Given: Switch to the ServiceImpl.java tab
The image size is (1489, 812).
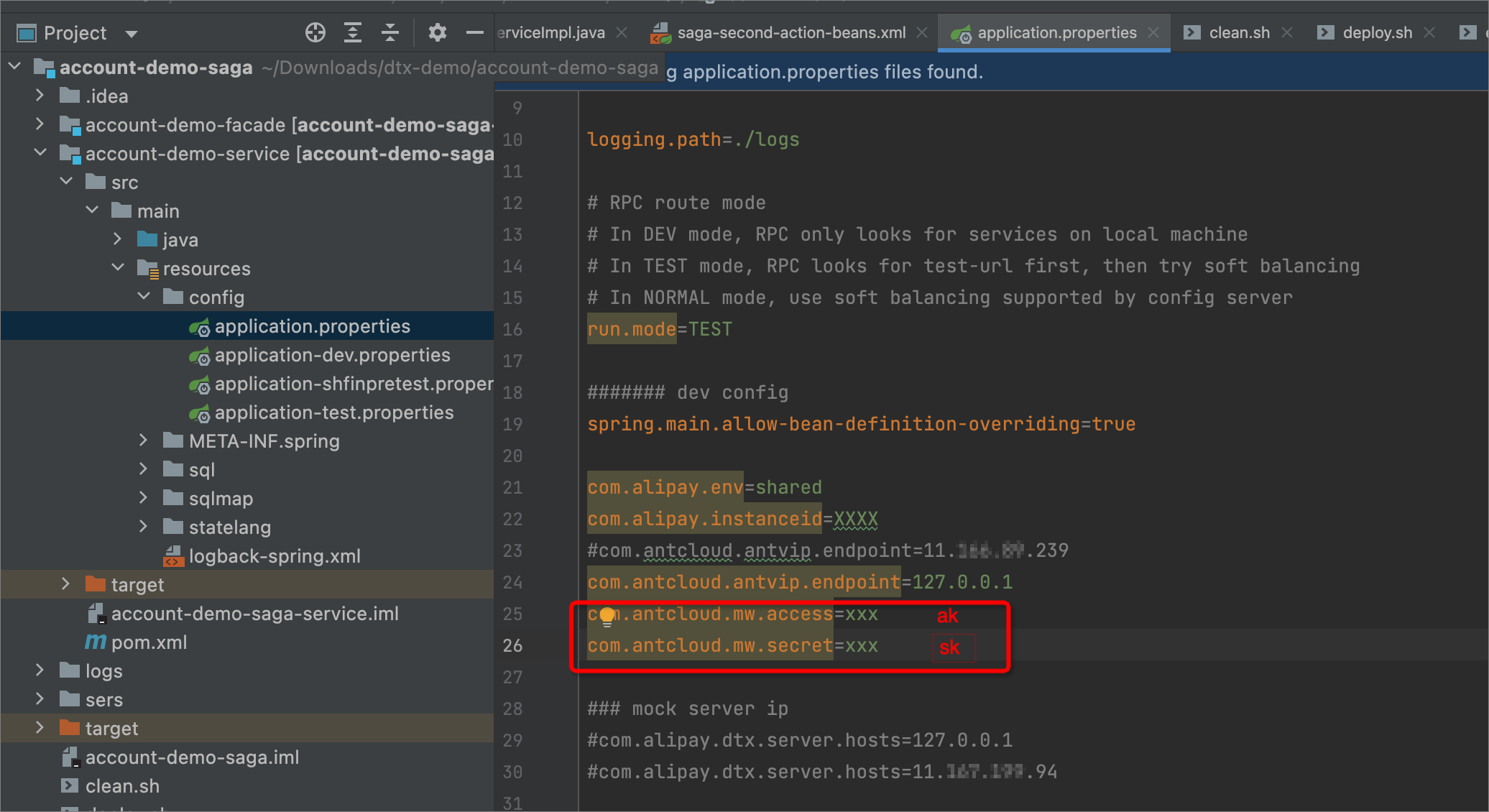Looking at the screenshot, I should click(551, 32).
